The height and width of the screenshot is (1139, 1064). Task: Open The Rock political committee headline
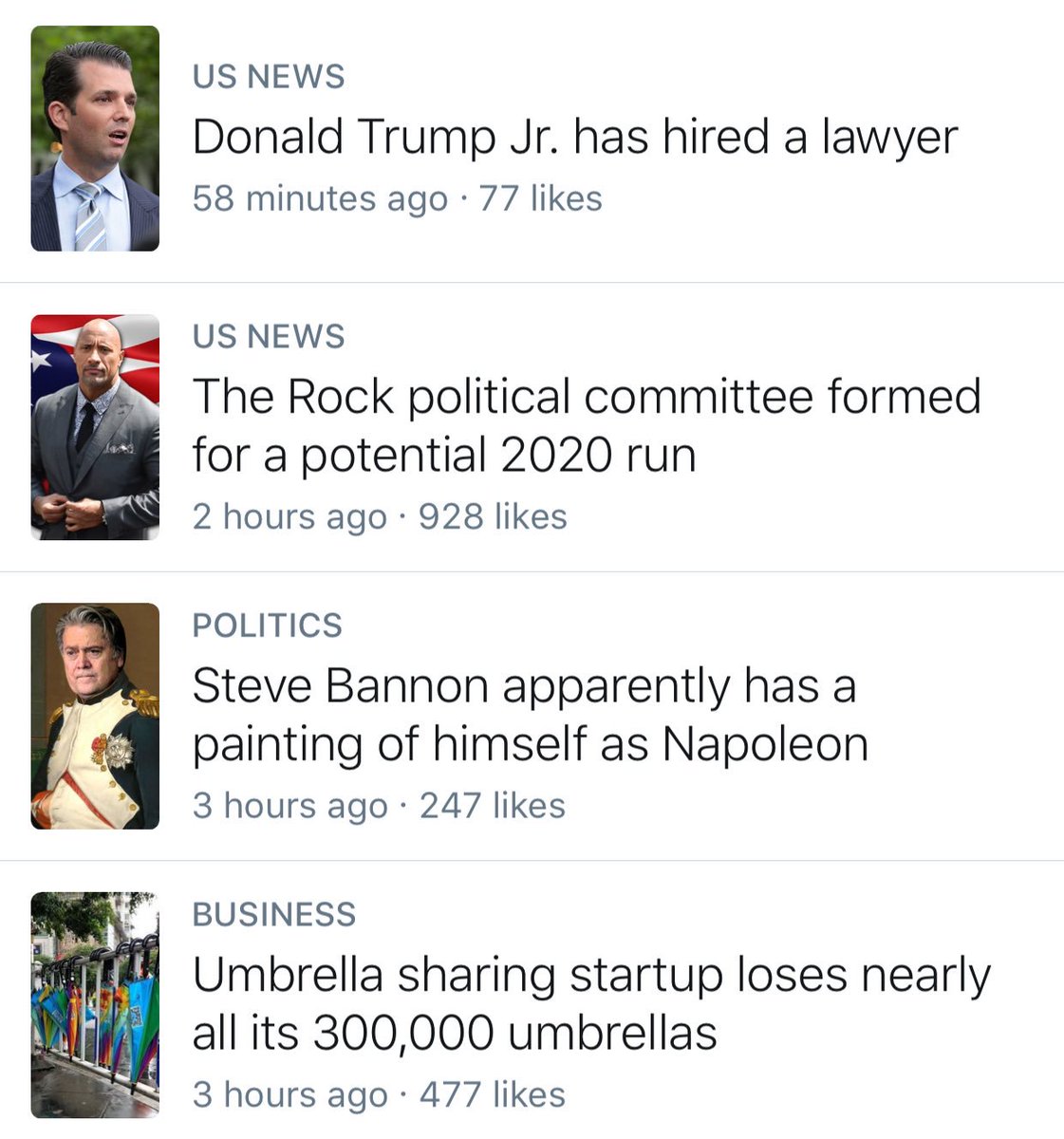coord(586,425)
